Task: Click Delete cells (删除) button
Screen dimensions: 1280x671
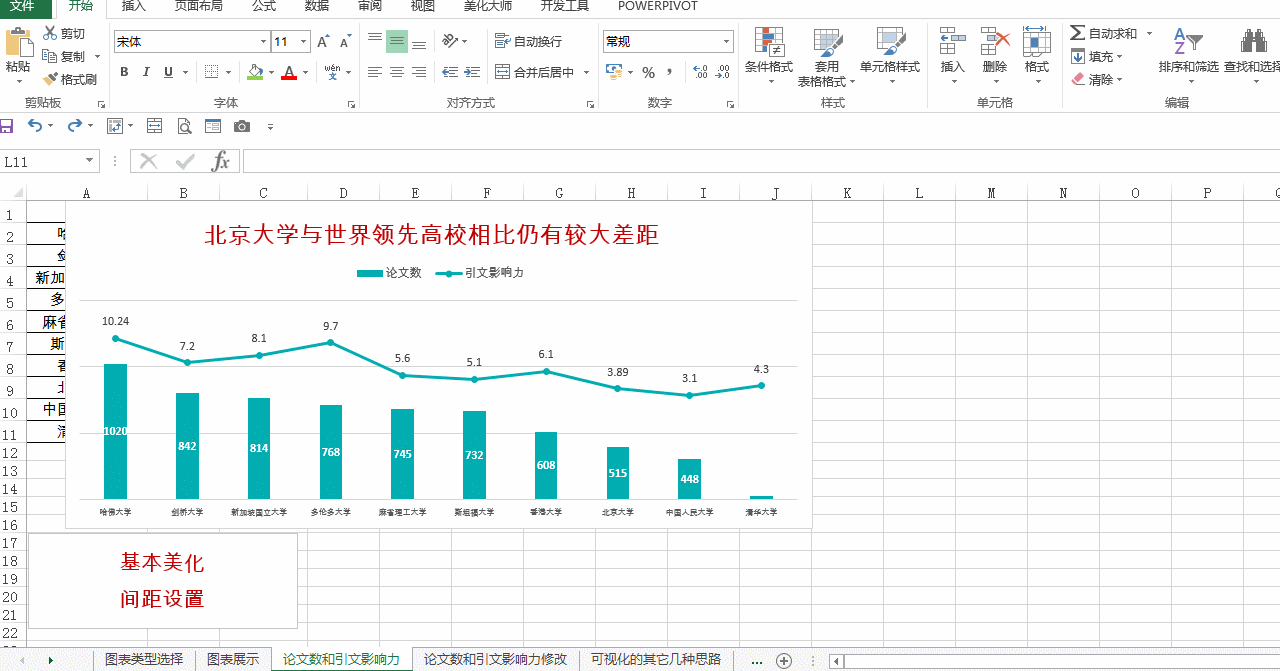Action: coord(995,54)
